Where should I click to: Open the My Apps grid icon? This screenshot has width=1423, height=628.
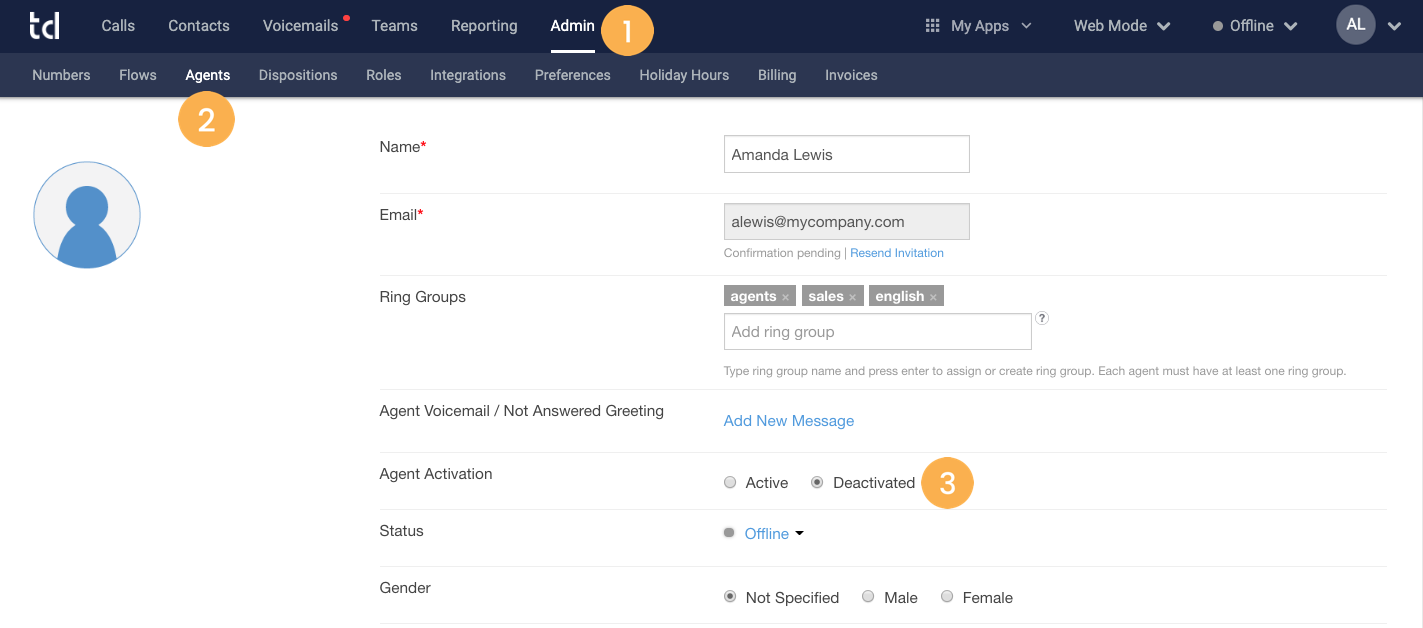[x=932, y=26]
